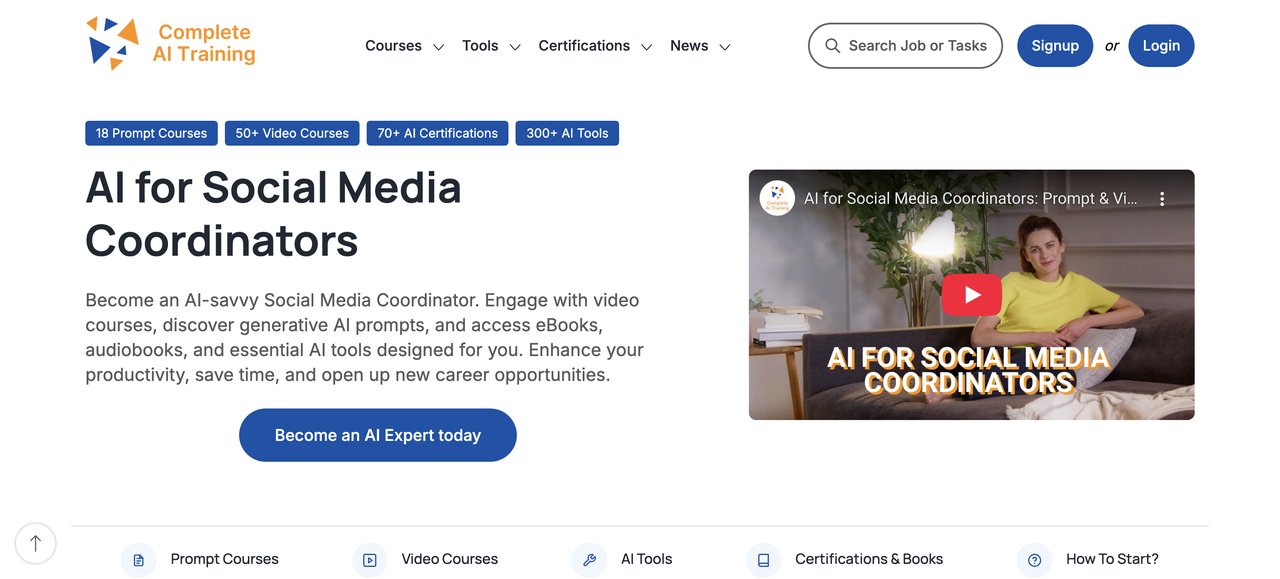Click the scroll-to-top arrow button
The image size is (1280, 579).
tap(36, 544)
